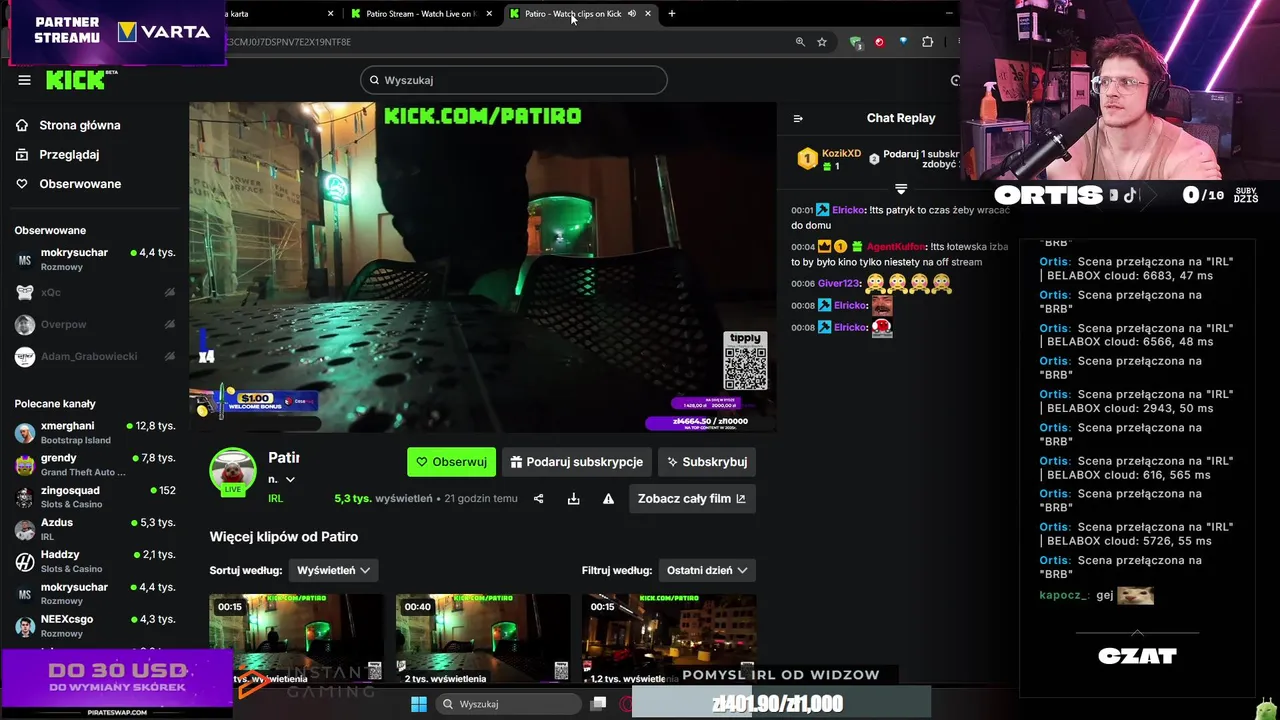Click the clip video player

[x=483, y=267]
